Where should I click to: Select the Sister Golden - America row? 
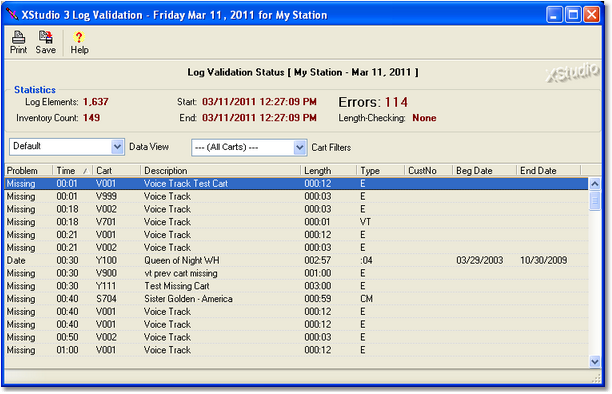coord(296,299)
